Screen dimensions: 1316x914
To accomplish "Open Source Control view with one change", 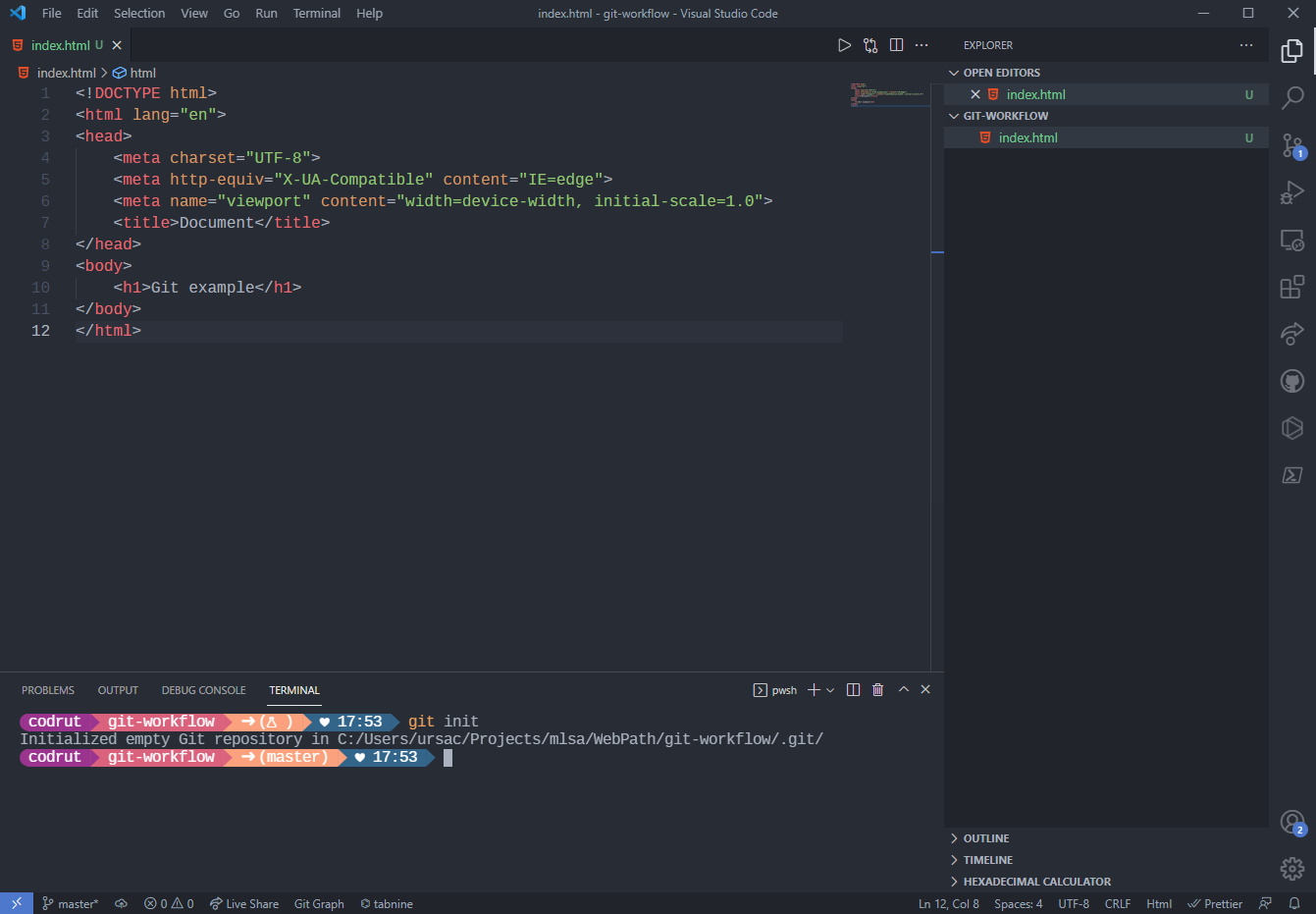I will (1292, 145).
